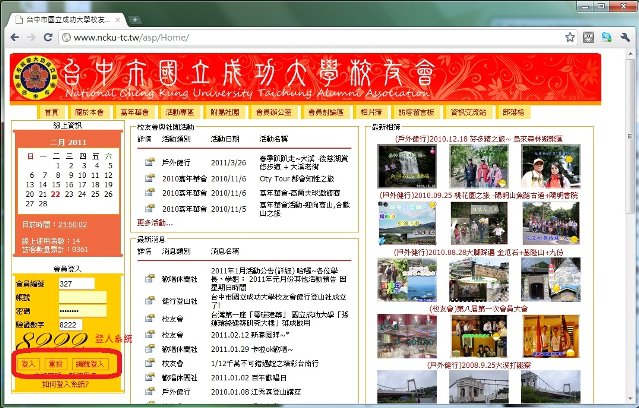639x408 pixels.
Task: Open detail icon for the 2011.01.29 news row
Action: pos(150,349)
